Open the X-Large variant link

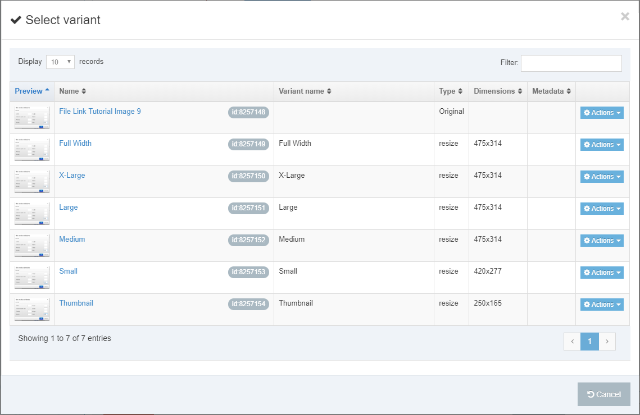72,175
